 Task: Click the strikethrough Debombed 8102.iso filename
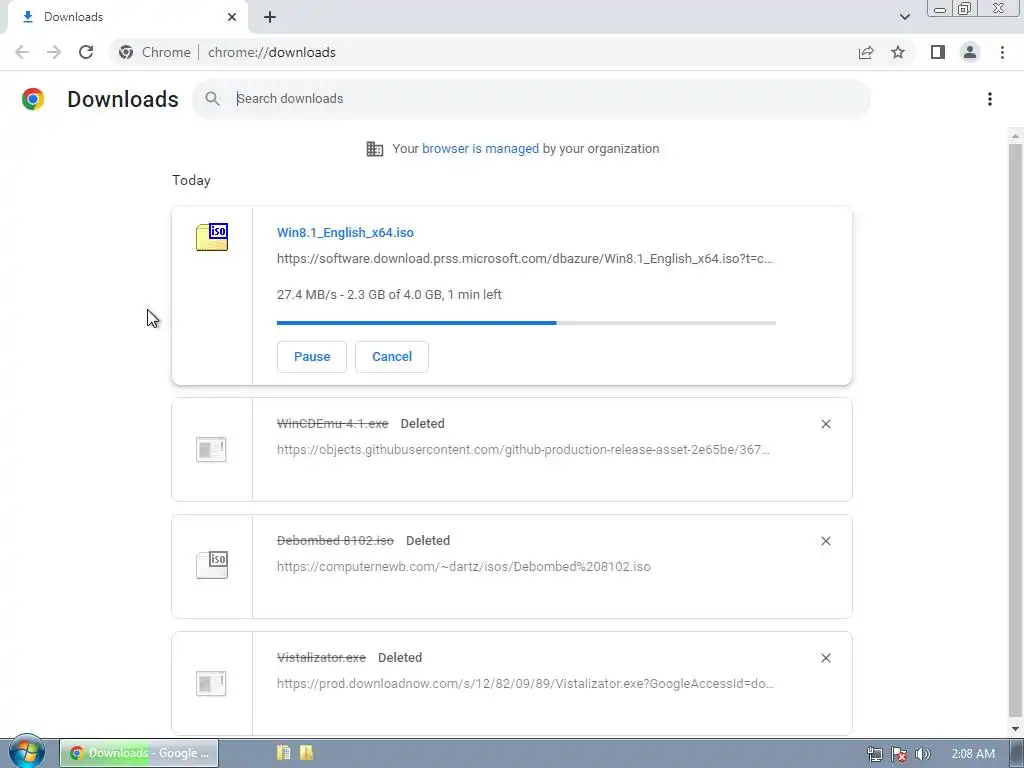coord(335,541)
